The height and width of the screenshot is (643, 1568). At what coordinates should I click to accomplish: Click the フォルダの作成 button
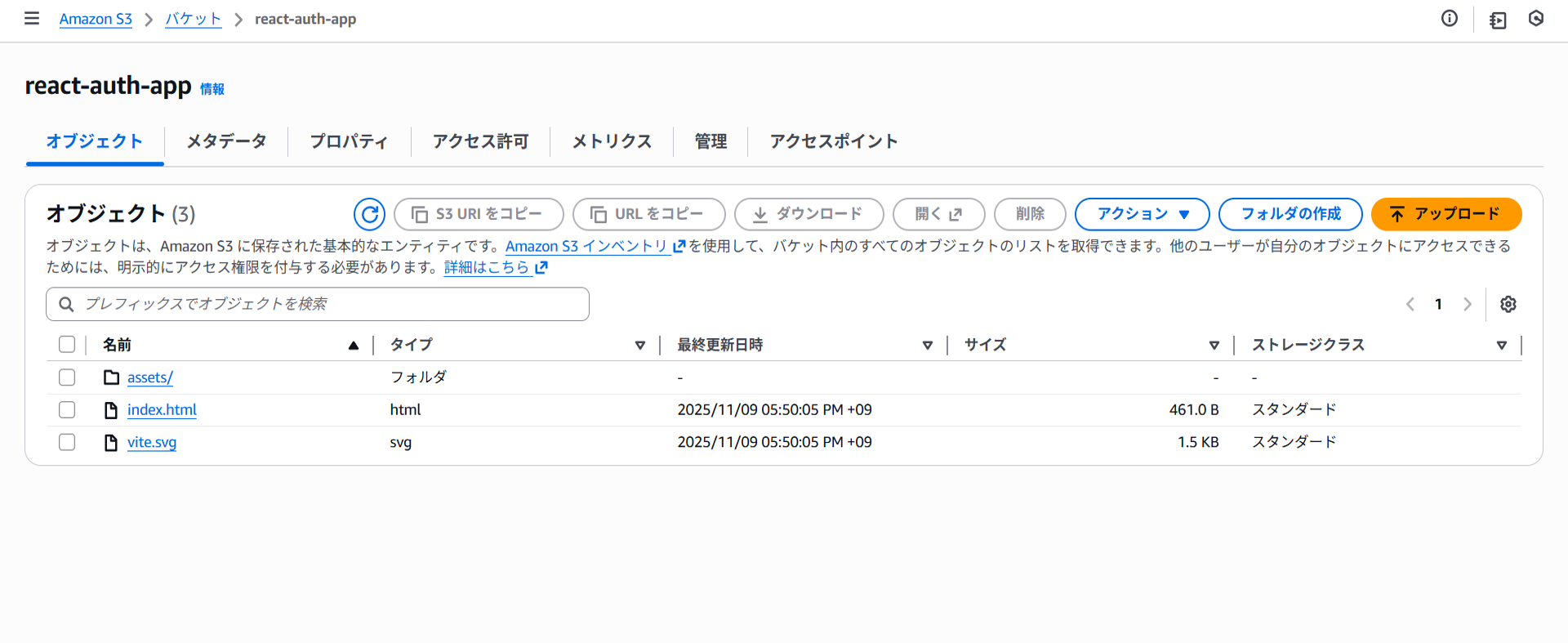click(1290, 214)
